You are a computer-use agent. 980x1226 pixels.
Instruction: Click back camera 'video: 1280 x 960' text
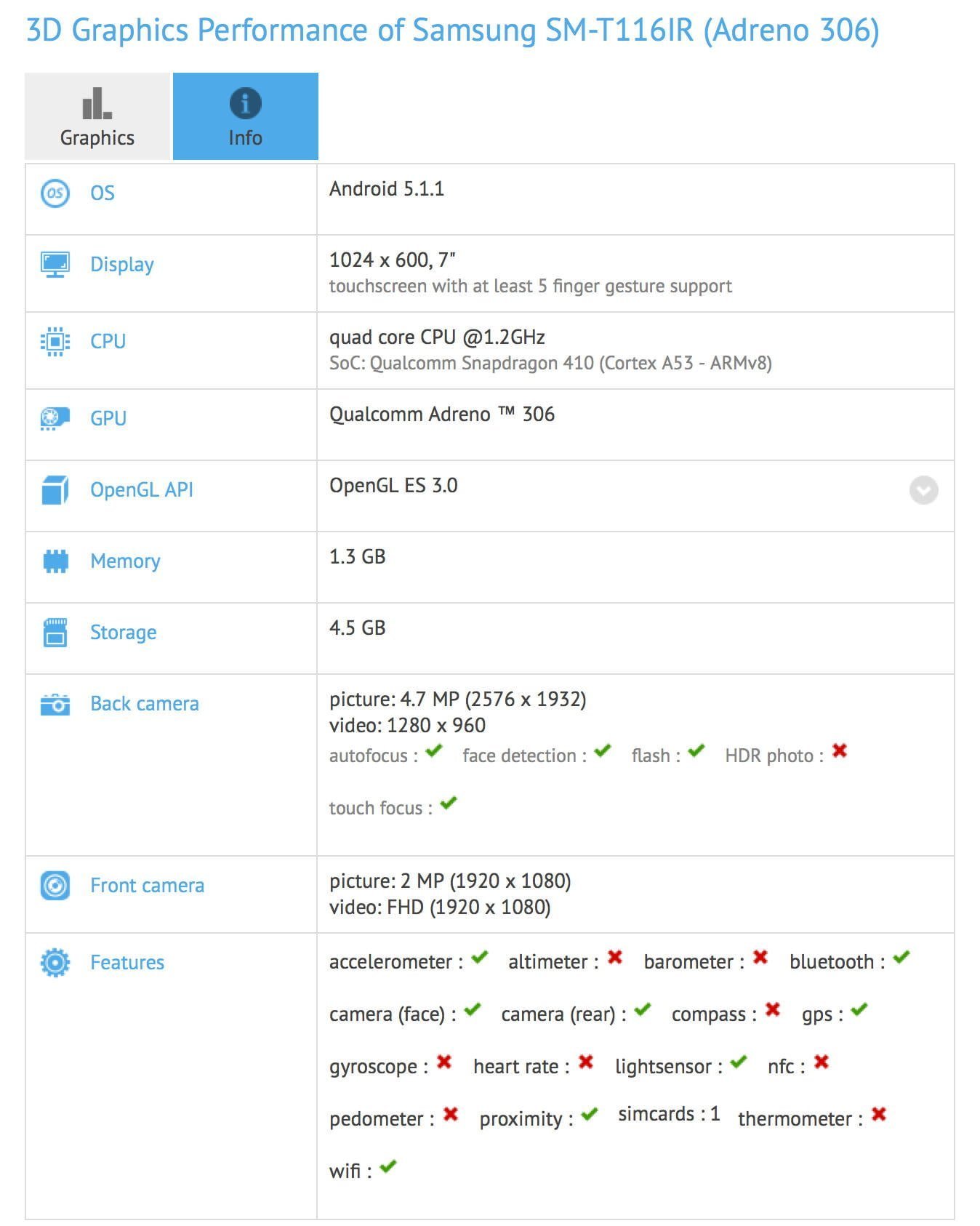[x=408, y=726]
